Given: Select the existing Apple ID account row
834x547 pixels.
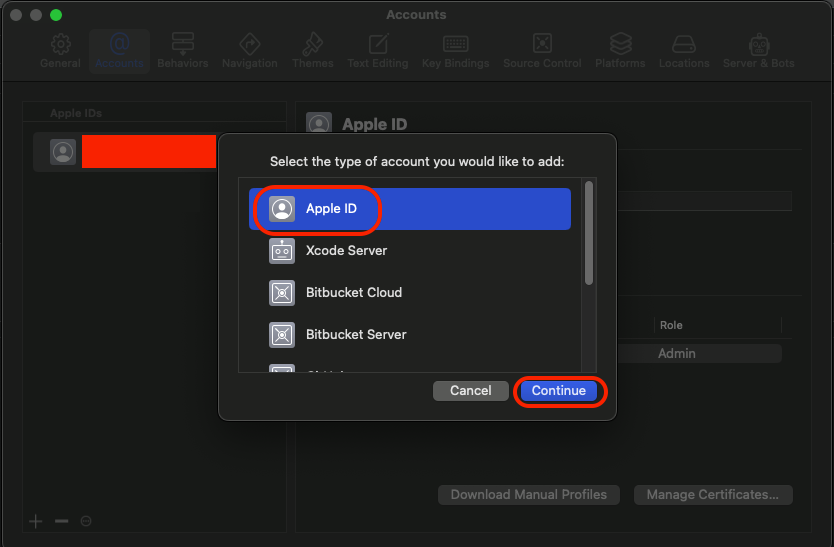Looking at the screenshot, I should pyautogui.click(x=126, y=152).
